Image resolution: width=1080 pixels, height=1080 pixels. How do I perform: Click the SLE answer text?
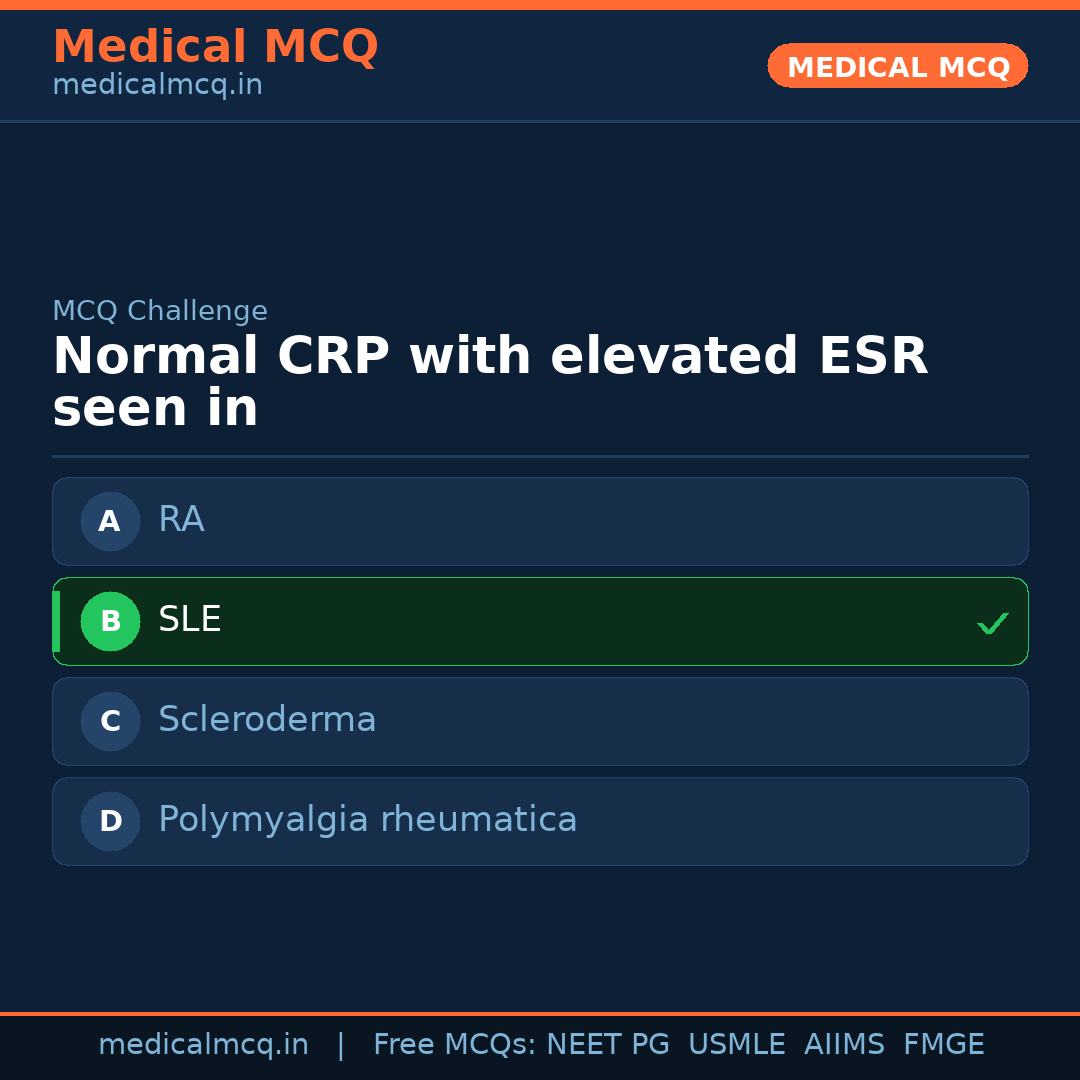(x=190, y=620)
